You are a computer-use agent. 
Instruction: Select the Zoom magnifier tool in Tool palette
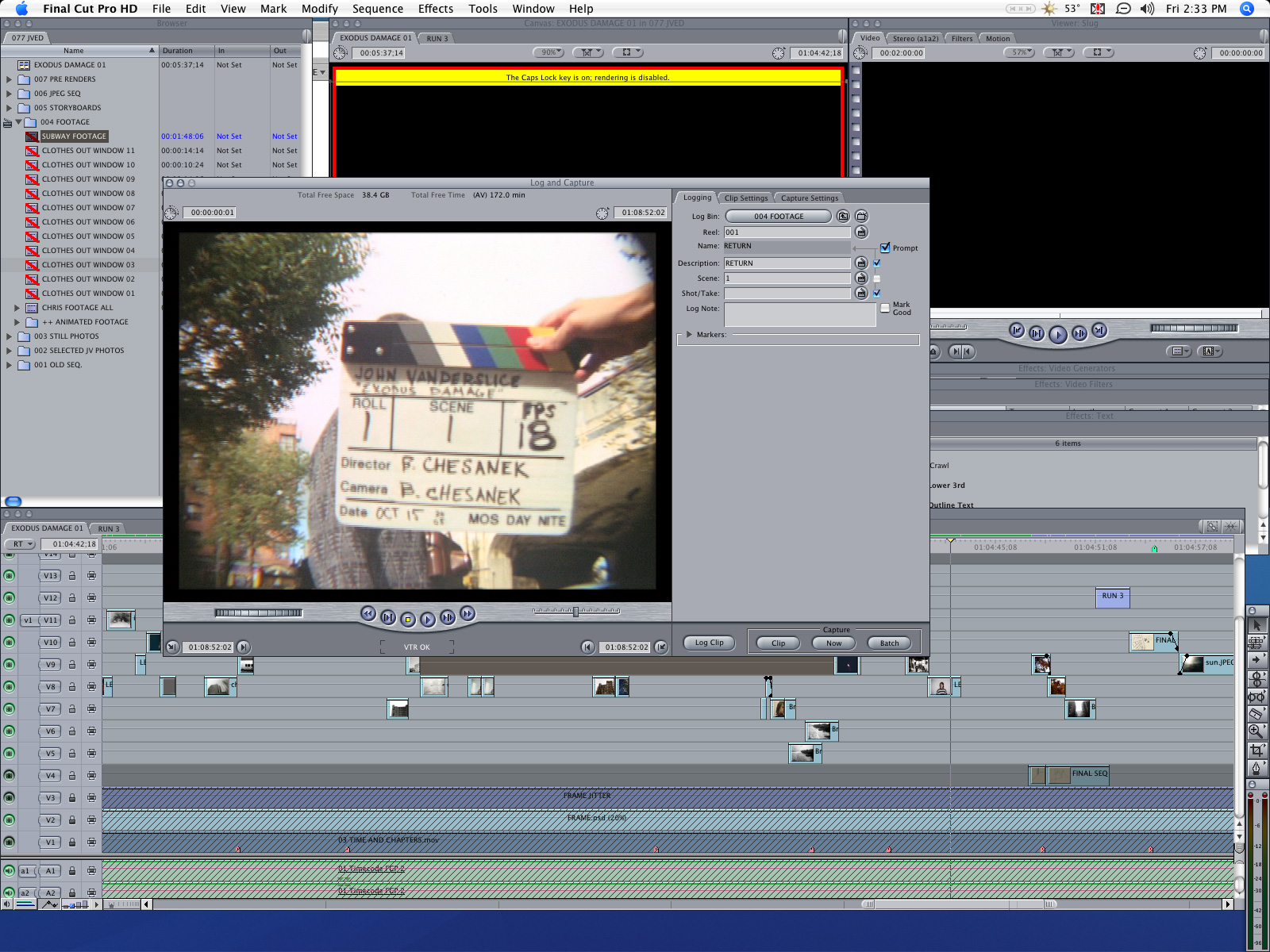[x=1257, y=731]
